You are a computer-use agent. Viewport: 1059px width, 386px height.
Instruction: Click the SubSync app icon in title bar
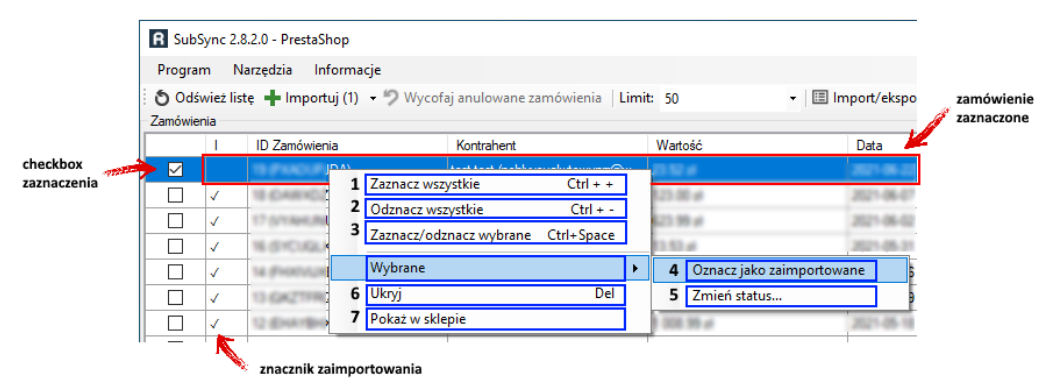point(157,39)
